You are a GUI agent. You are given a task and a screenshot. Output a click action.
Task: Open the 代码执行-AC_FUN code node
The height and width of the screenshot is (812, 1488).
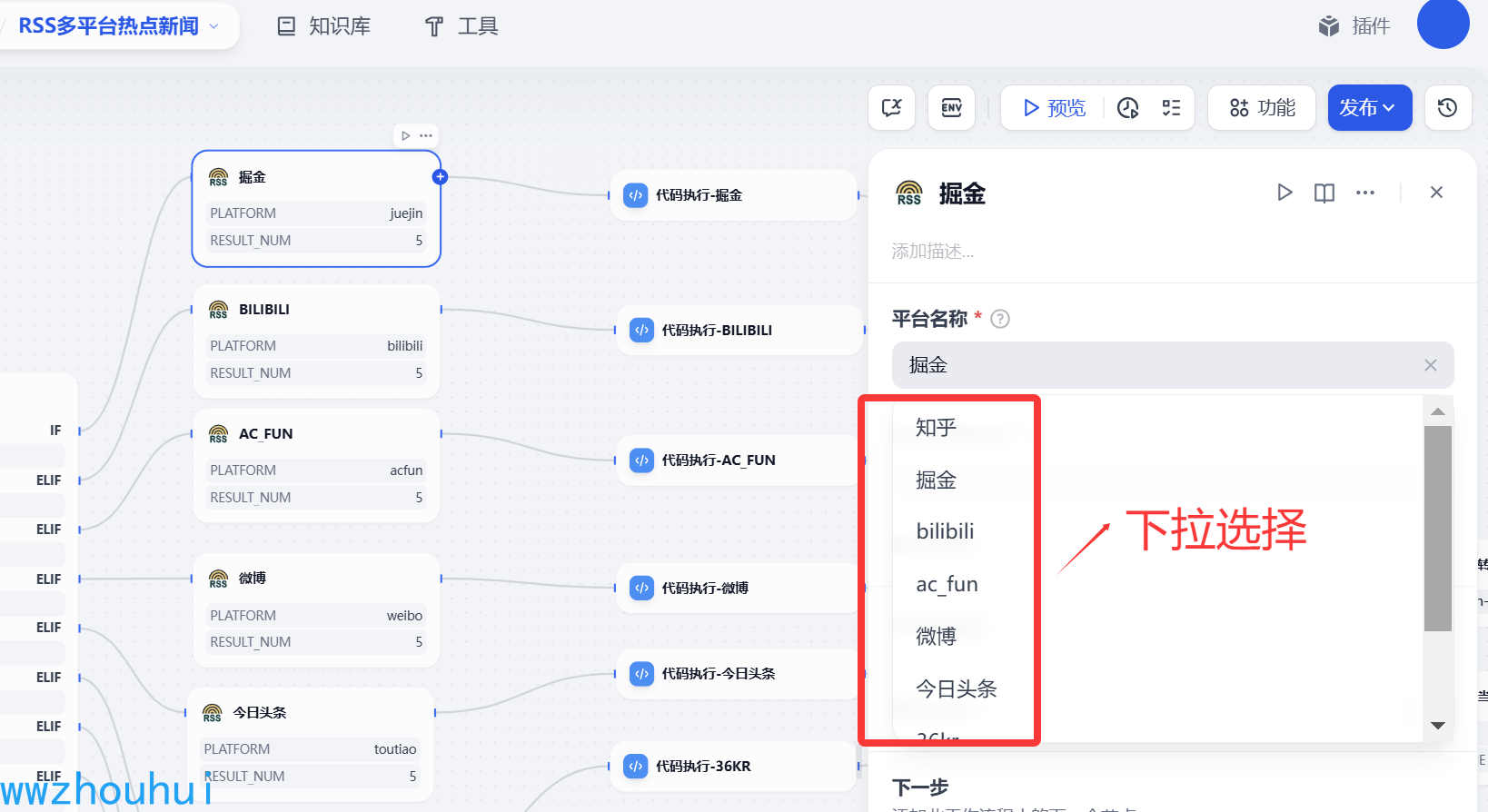pos(739,460)
